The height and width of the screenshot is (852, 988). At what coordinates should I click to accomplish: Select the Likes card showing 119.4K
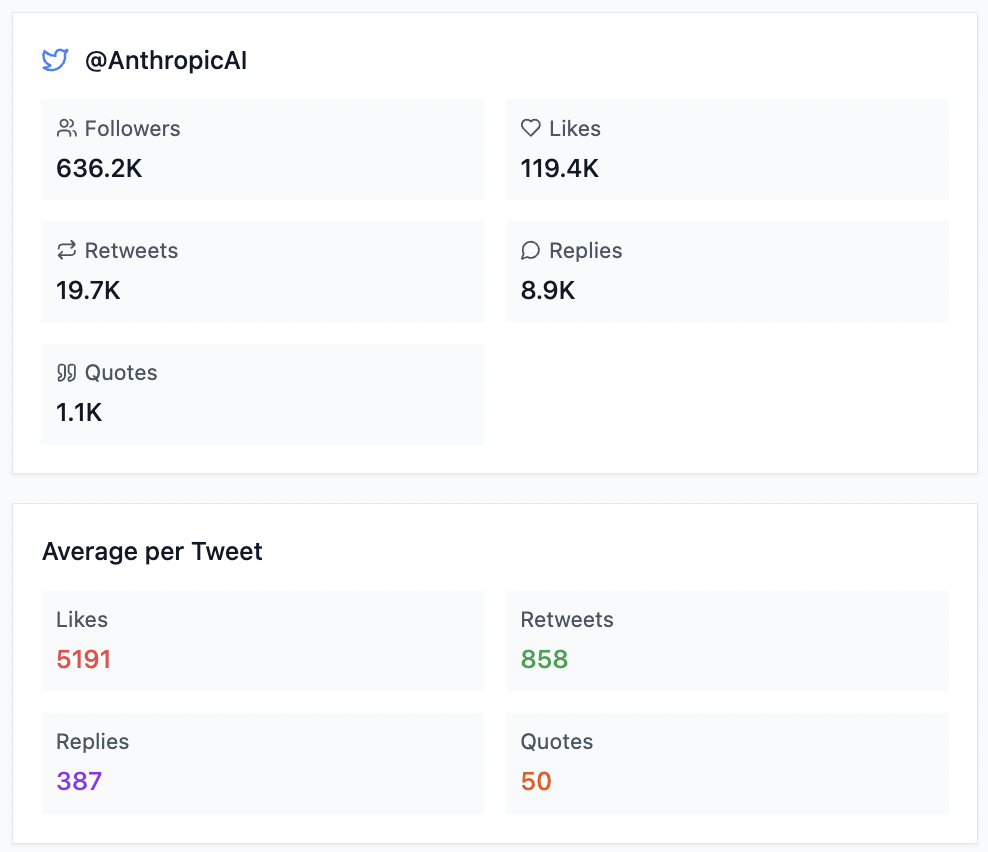pos(727,148)
